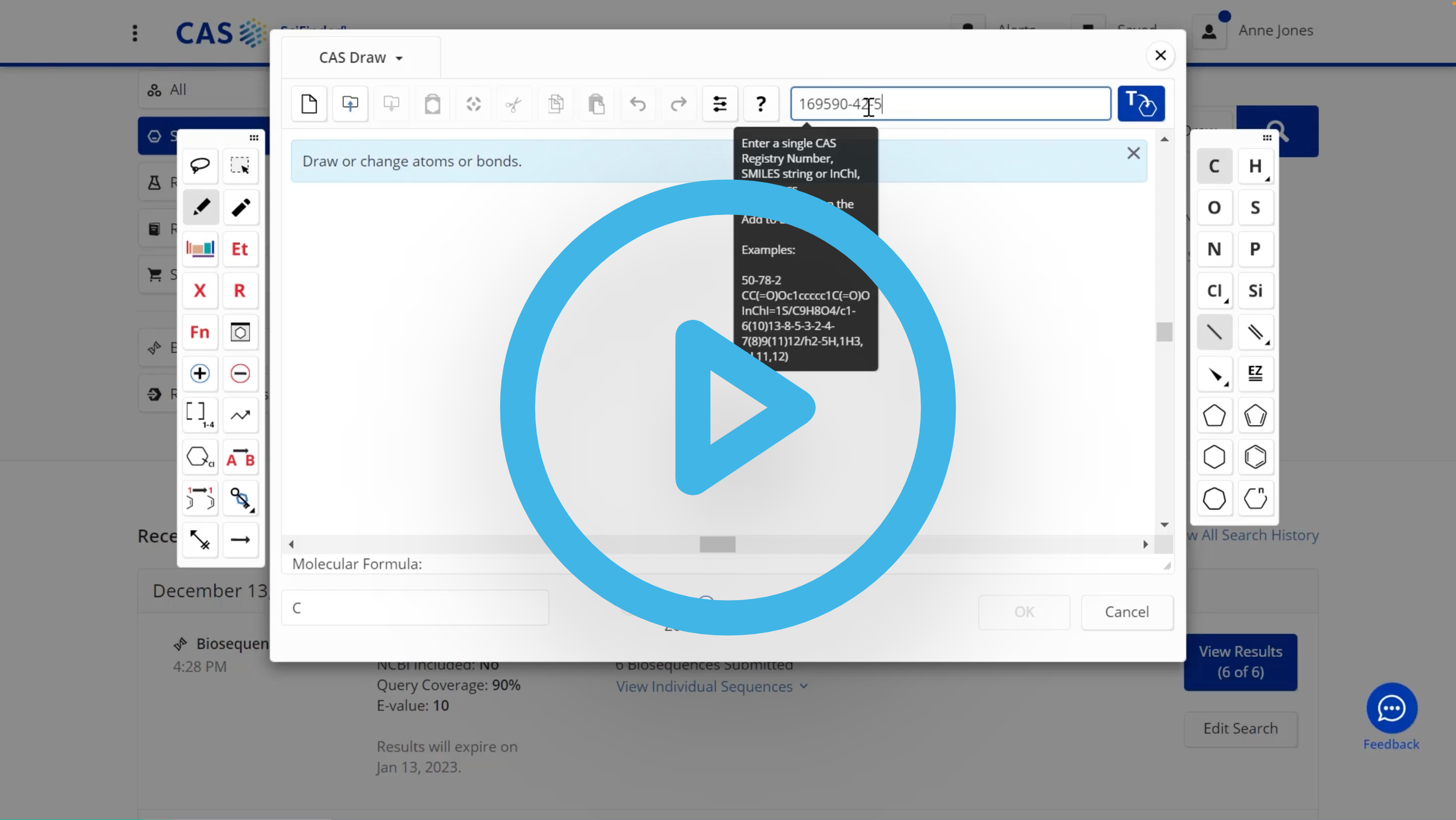Viewport: 1456px width, 820px height.
Task: Select the reaction arrow tool
Action: [x=240, y=540]
